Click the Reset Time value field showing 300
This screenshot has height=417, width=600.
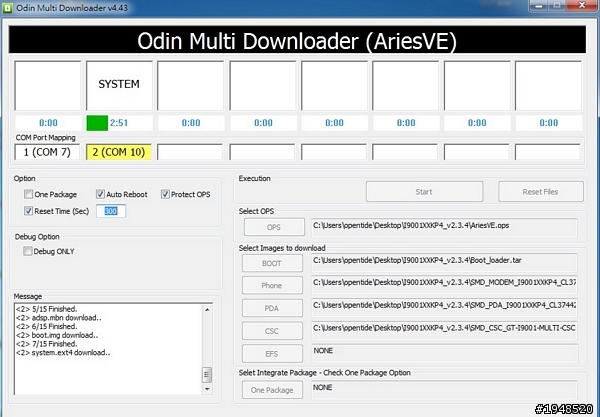(x=111, y=211)
